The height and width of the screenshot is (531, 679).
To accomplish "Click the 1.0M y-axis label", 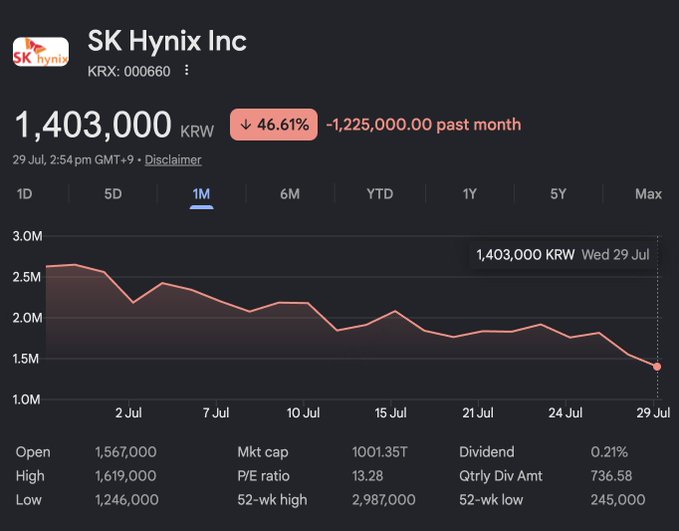I will 26,399.
